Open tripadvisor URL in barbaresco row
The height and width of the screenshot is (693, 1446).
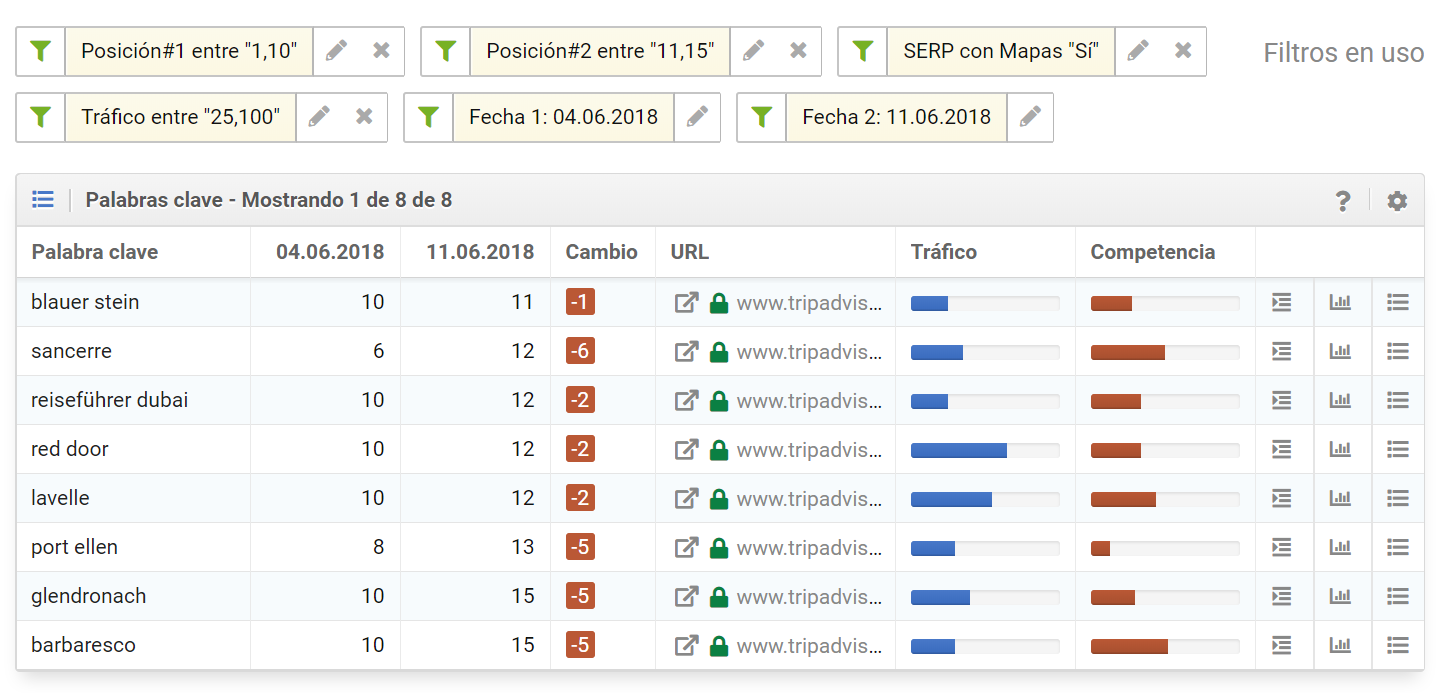click(x=809, y=646)
